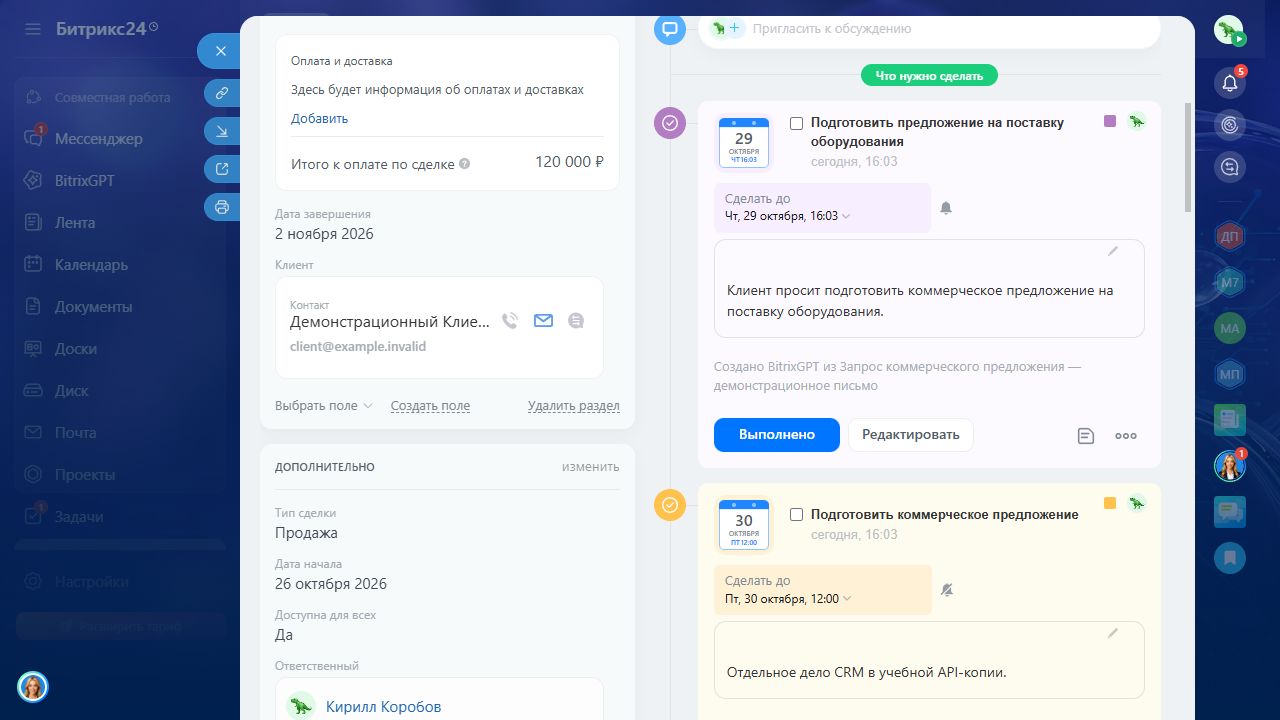Copy deal link via chain icon
The width and height of the screenshot is (1280, 720).
[x=221, y=93]
